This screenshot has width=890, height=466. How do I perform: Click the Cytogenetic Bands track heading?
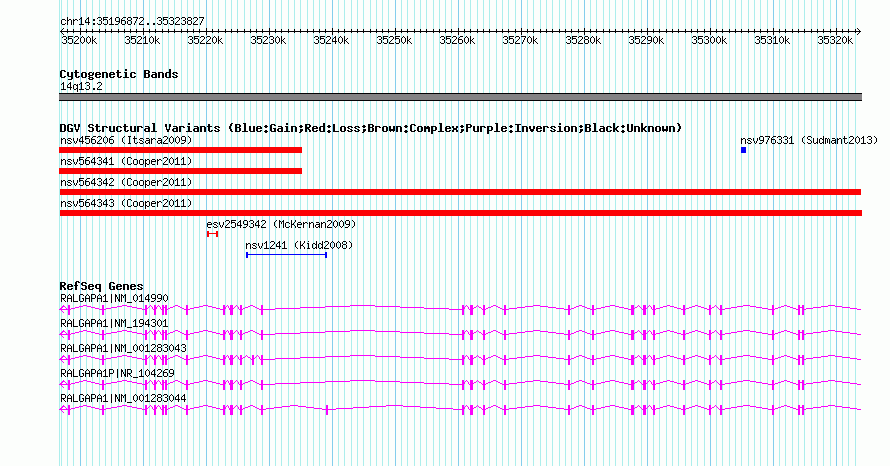pos(119,74)
